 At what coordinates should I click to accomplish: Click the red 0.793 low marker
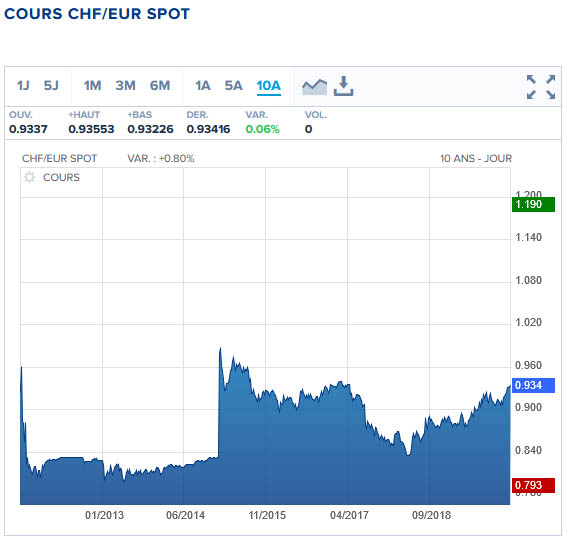point(533,485)
